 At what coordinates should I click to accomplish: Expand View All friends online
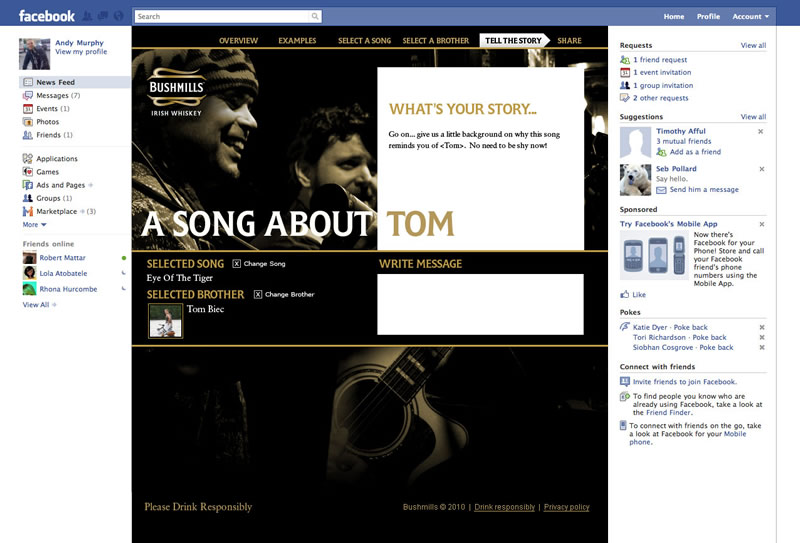(39, 305)
